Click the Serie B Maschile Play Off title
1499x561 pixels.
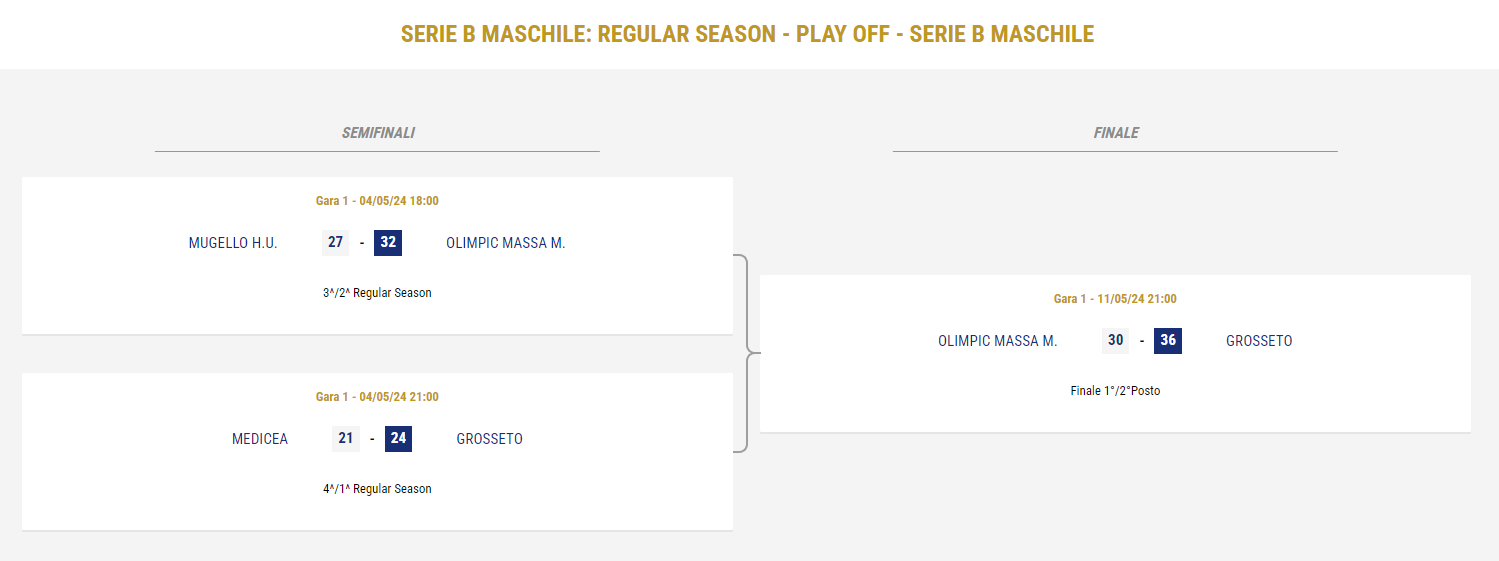tap(748, 34)
